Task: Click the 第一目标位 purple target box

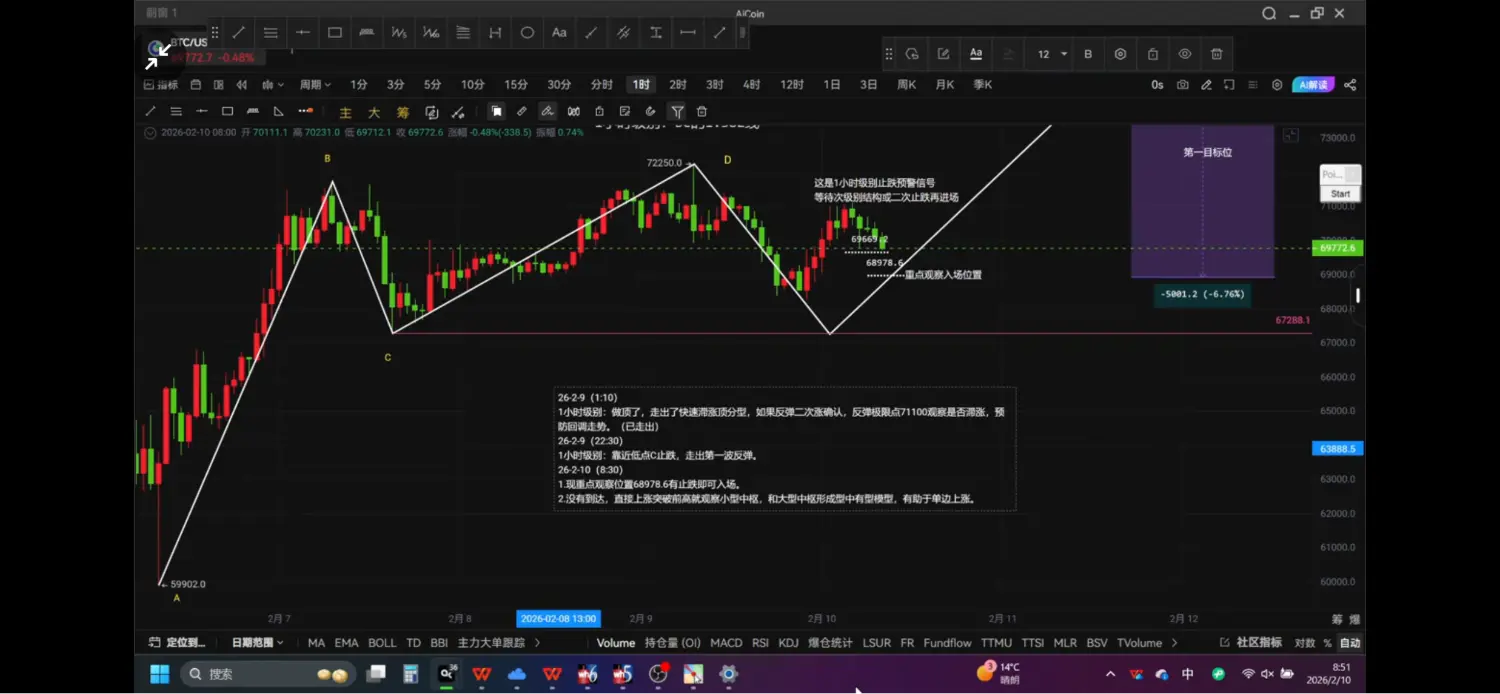Action: (x=1203, y=201)
